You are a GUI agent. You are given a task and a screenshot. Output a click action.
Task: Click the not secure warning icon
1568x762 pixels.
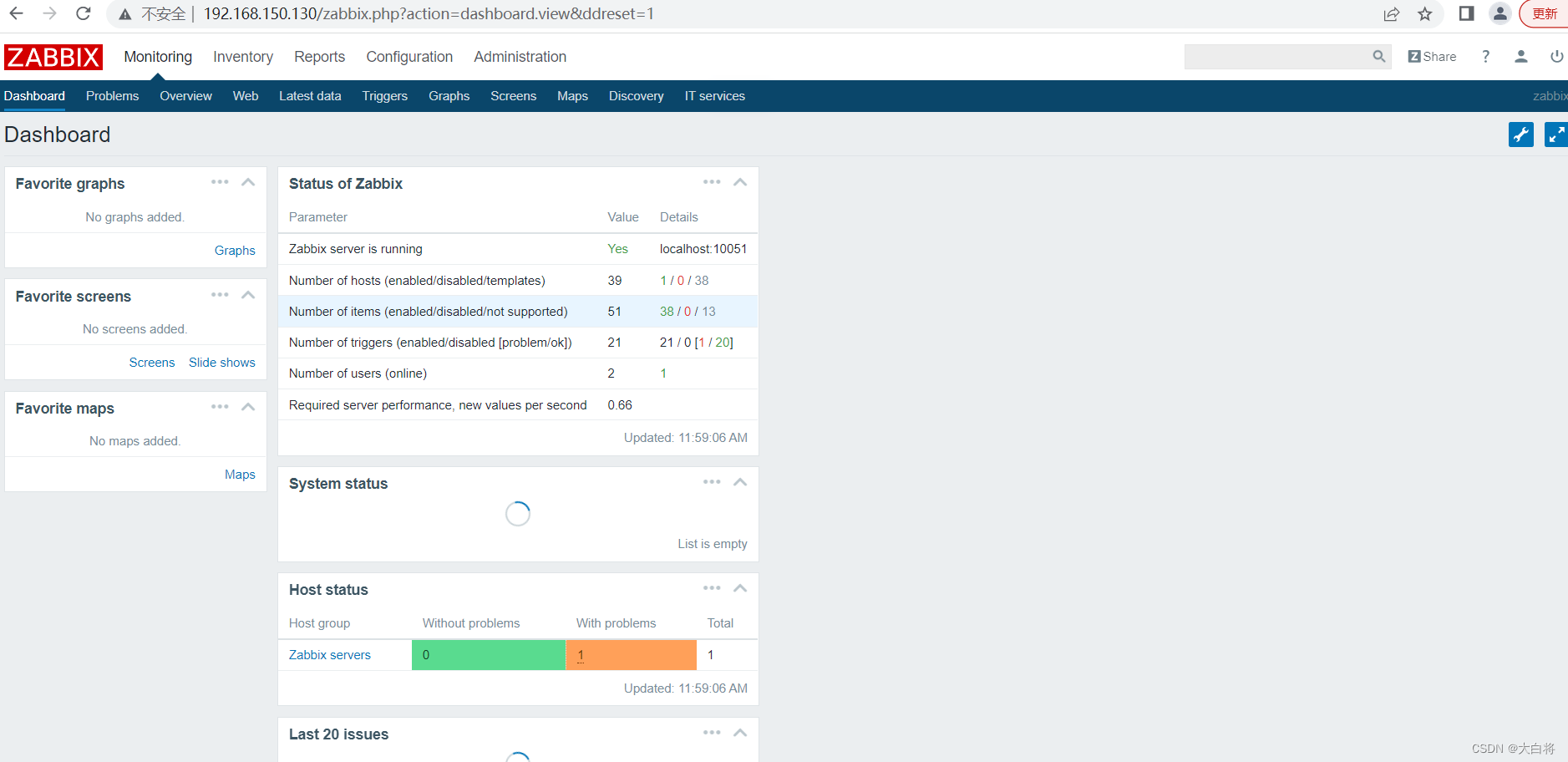(125, 14)
